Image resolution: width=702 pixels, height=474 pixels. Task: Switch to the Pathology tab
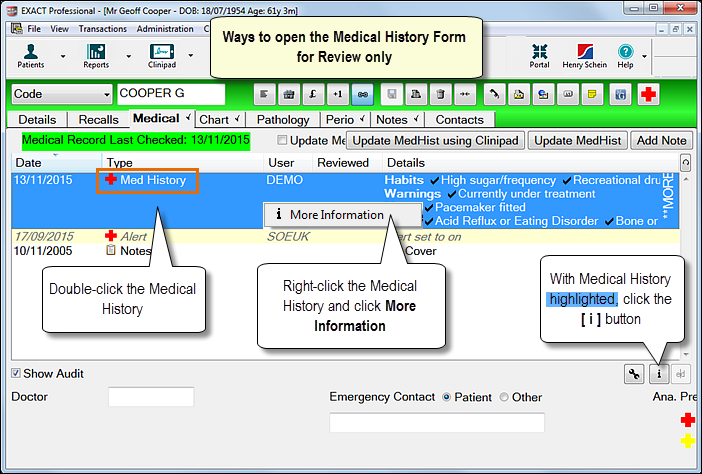[283, 120]
